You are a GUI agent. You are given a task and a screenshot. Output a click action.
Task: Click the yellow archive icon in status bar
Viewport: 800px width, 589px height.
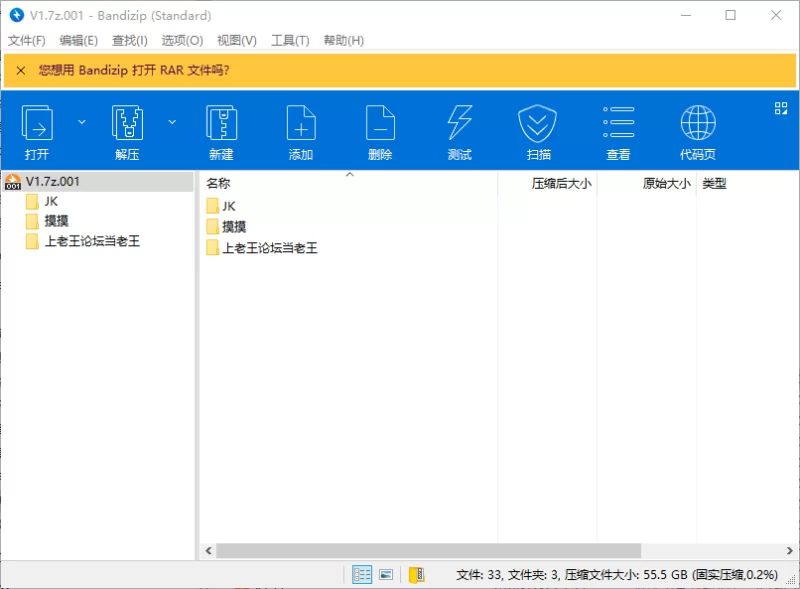tap(416, 575)
